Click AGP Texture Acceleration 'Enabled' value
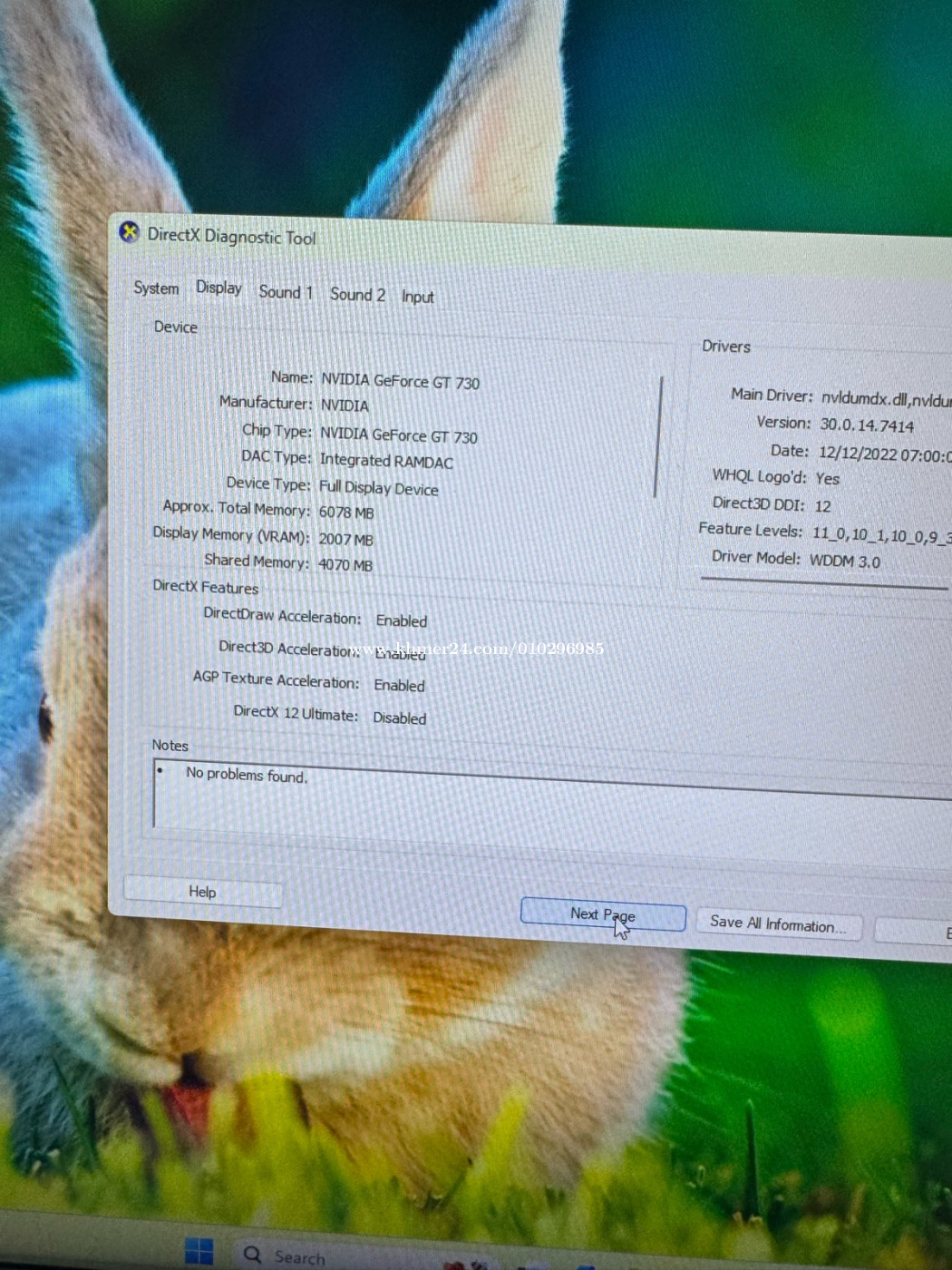 [x=399, y=686]
